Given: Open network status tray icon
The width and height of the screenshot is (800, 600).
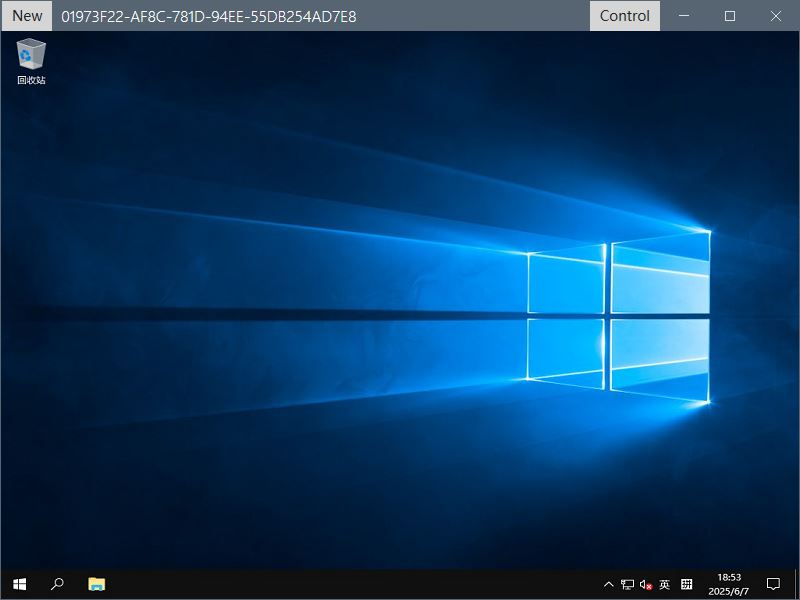Looking at the screenshot, I should (627, 584).
